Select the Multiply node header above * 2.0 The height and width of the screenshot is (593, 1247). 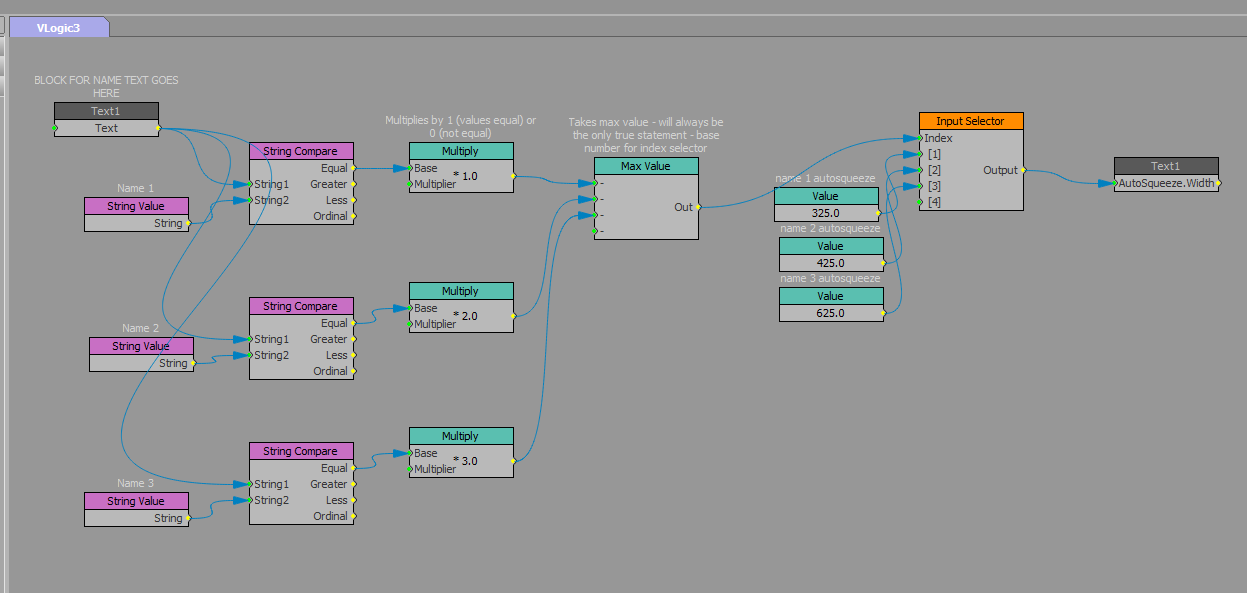click(x=461, y=291)
